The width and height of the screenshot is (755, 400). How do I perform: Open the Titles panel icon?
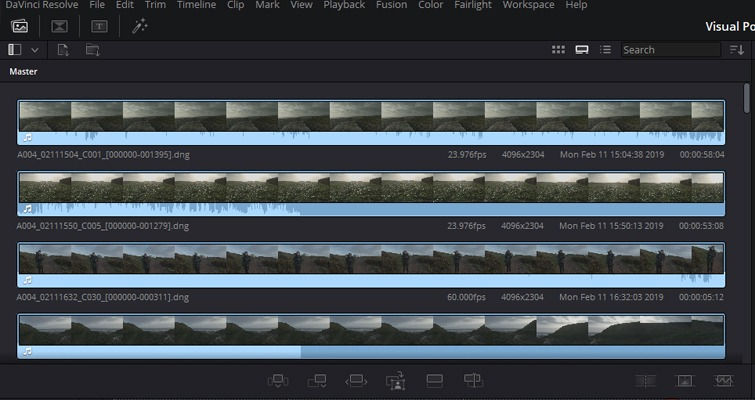(x=99, y=26)
